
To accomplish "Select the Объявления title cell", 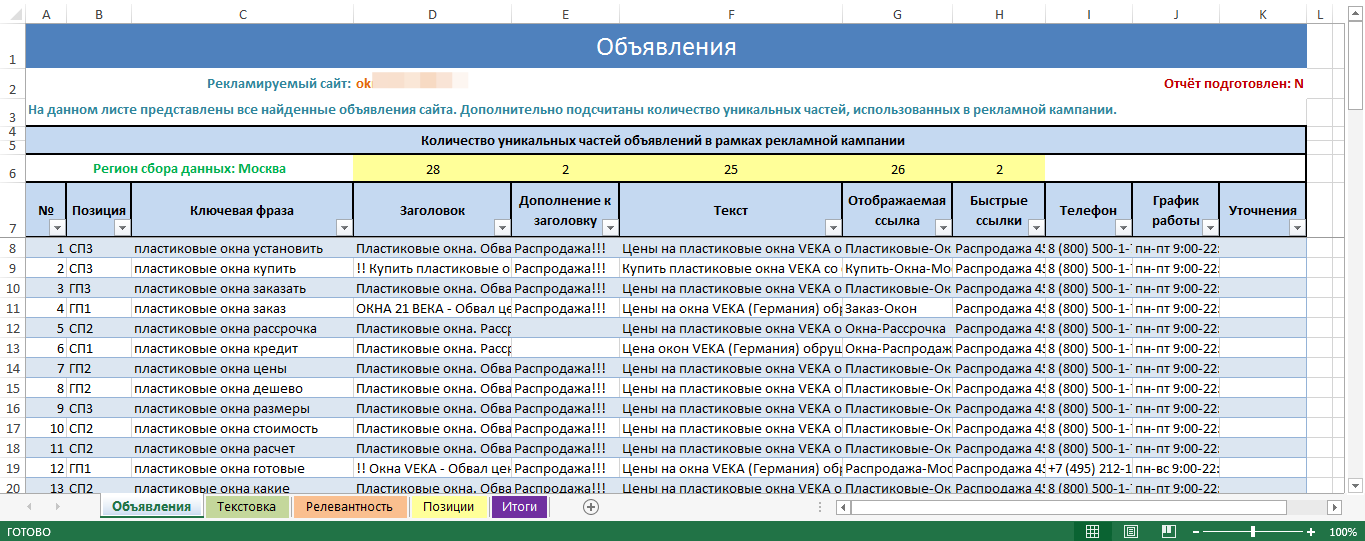I will [666, 46].
